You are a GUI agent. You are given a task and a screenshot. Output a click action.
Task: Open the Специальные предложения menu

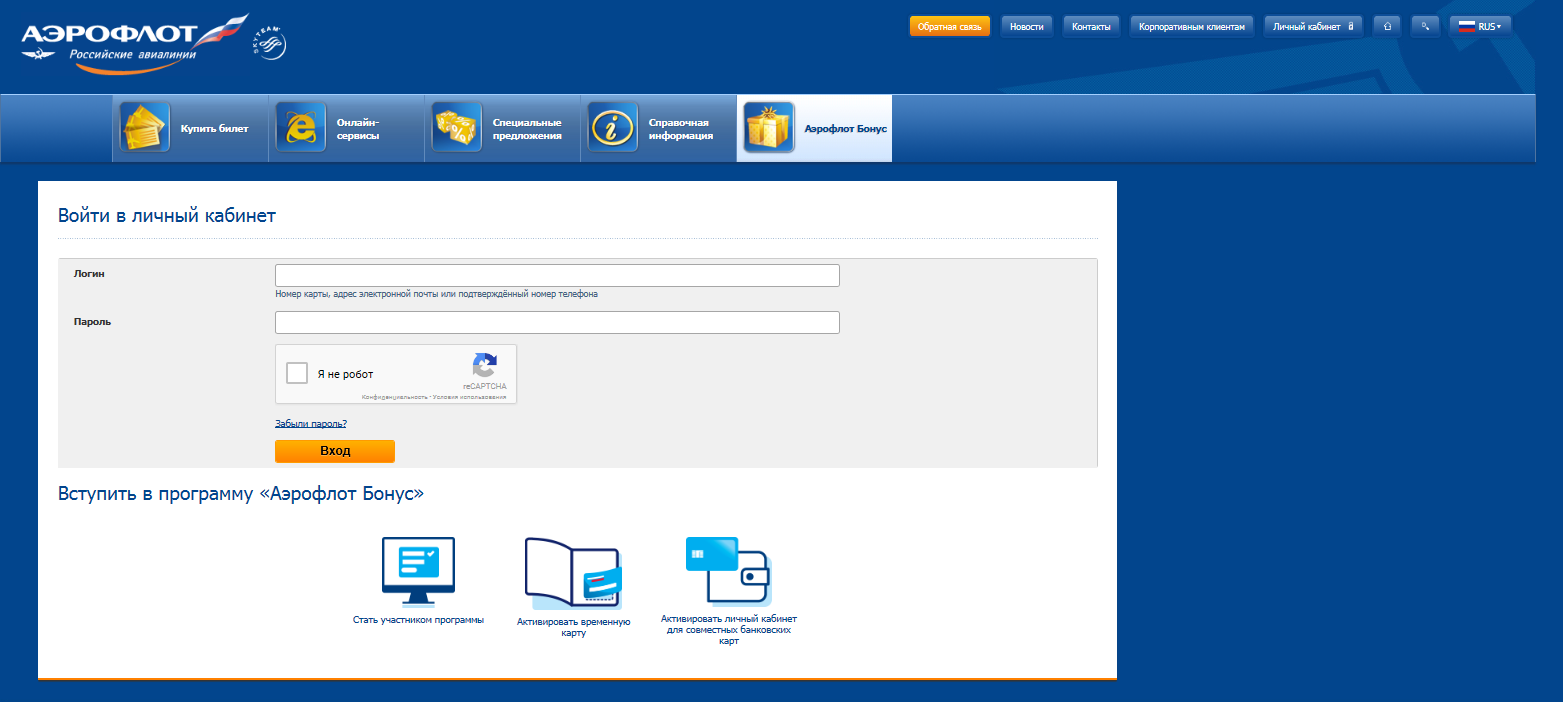502,128
